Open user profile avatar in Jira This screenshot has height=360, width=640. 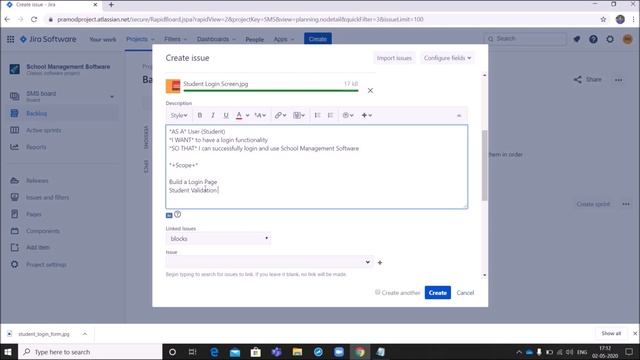pos(628,39)
